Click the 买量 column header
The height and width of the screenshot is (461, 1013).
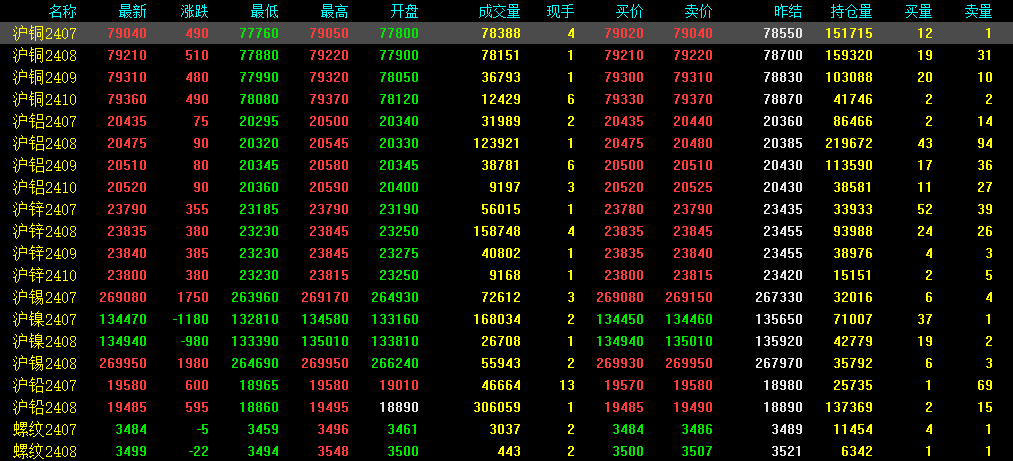[x=919, y=11]
